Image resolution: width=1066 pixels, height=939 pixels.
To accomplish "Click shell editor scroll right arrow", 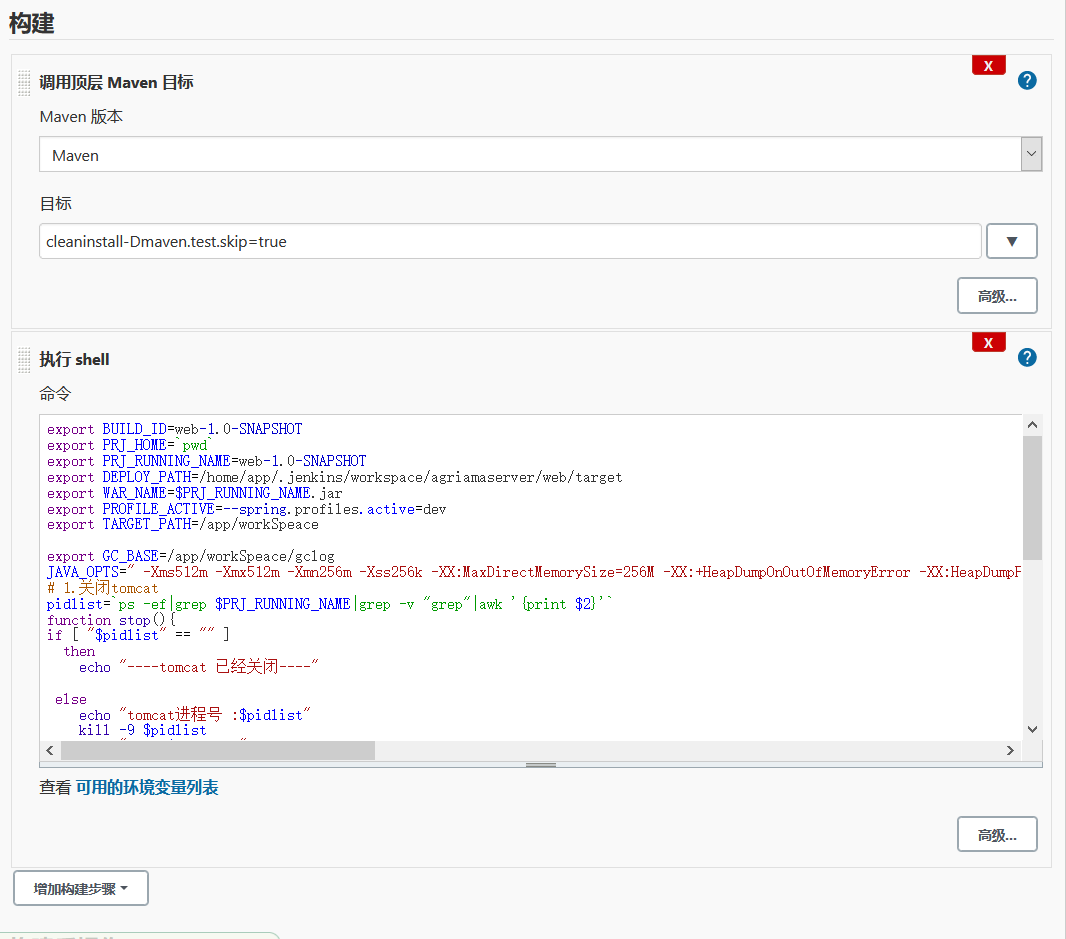I will pyautogui.click(x=1010, y=750).
